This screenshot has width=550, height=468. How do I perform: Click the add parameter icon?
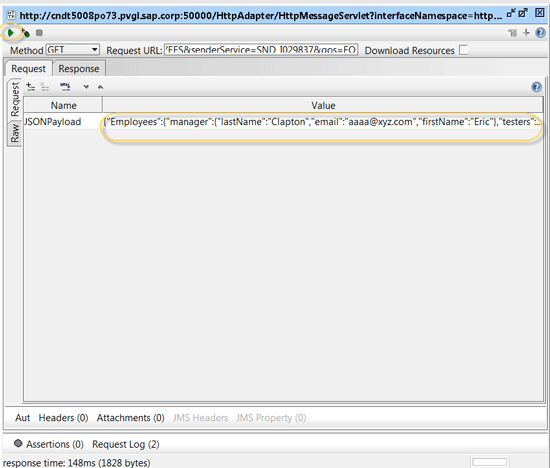click(31, 87)
